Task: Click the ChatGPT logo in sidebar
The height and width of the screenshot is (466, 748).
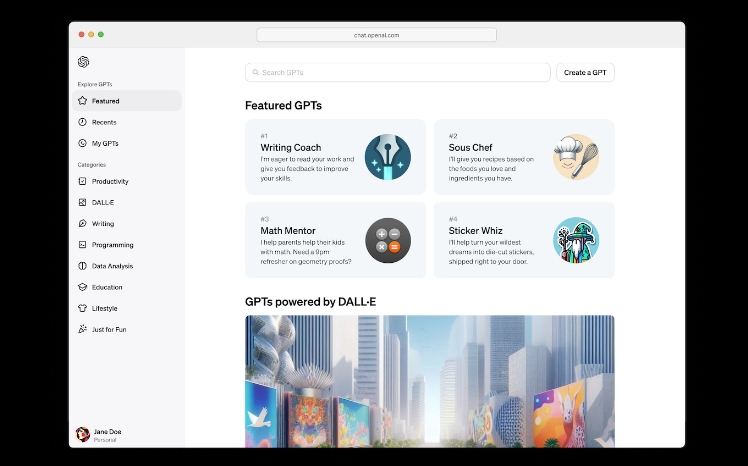Action: tap(83, 62)
